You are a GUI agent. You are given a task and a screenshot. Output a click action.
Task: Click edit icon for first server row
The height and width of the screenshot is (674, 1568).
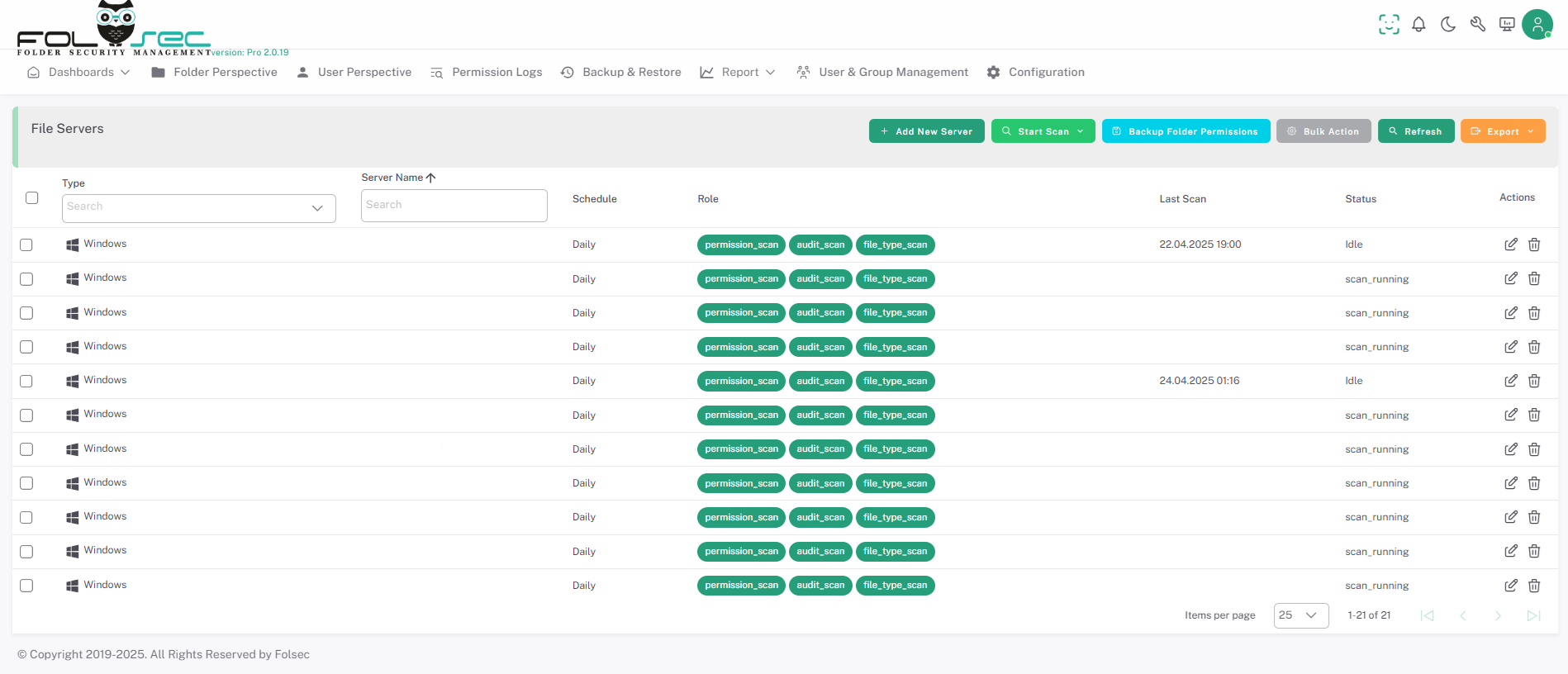click(1510, 244)
